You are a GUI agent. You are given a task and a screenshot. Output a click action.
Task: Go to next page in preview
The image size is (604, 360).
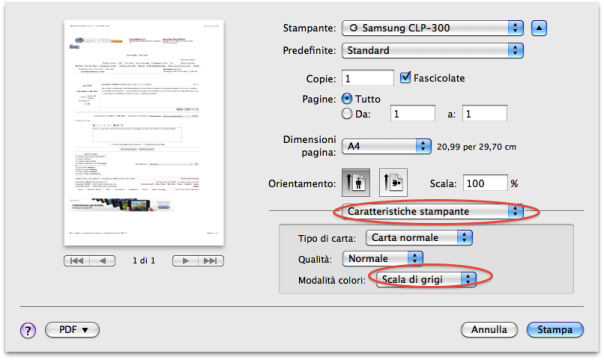point(185,261)
